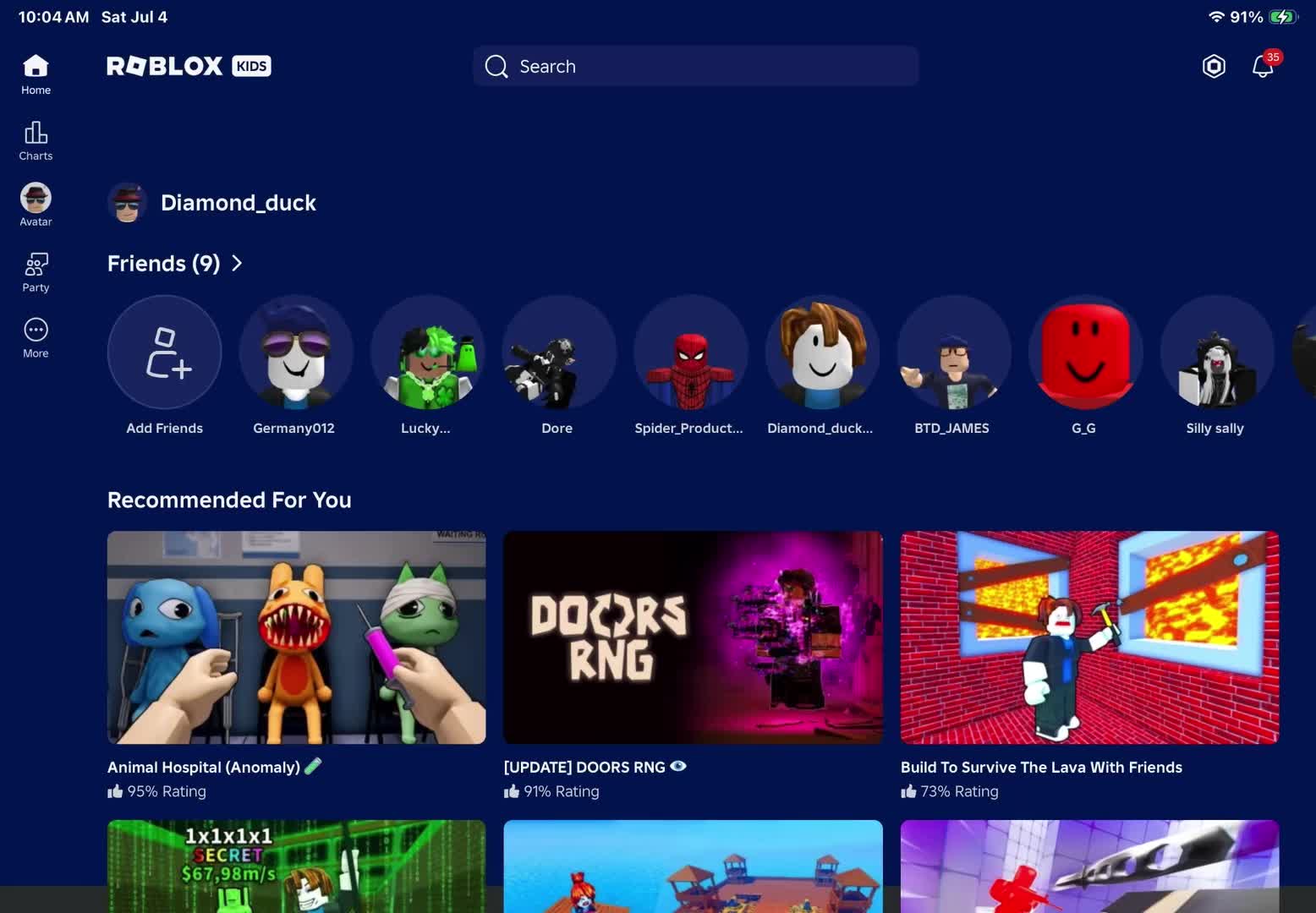Open Build To Survive The Lava title
Screen dimensions: 1316x913
[x=1041, y=768]
